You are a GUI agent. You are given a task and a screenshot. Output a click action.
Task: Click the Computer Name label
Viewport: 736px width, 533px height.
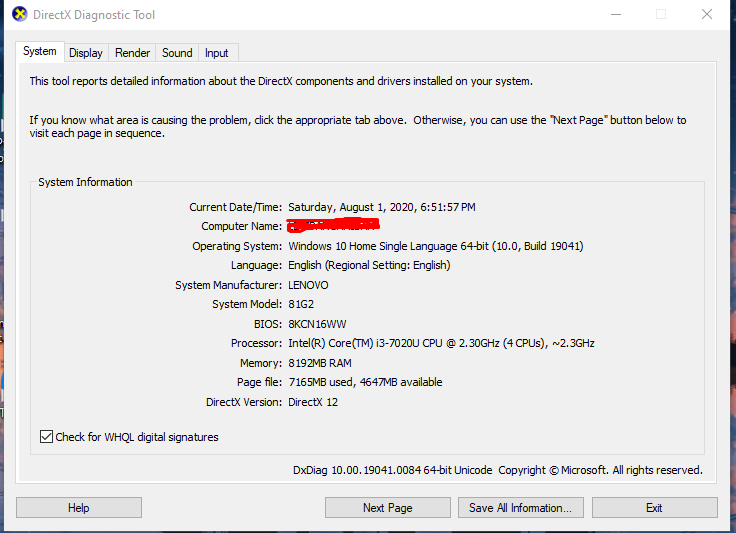tap(242, 226)
